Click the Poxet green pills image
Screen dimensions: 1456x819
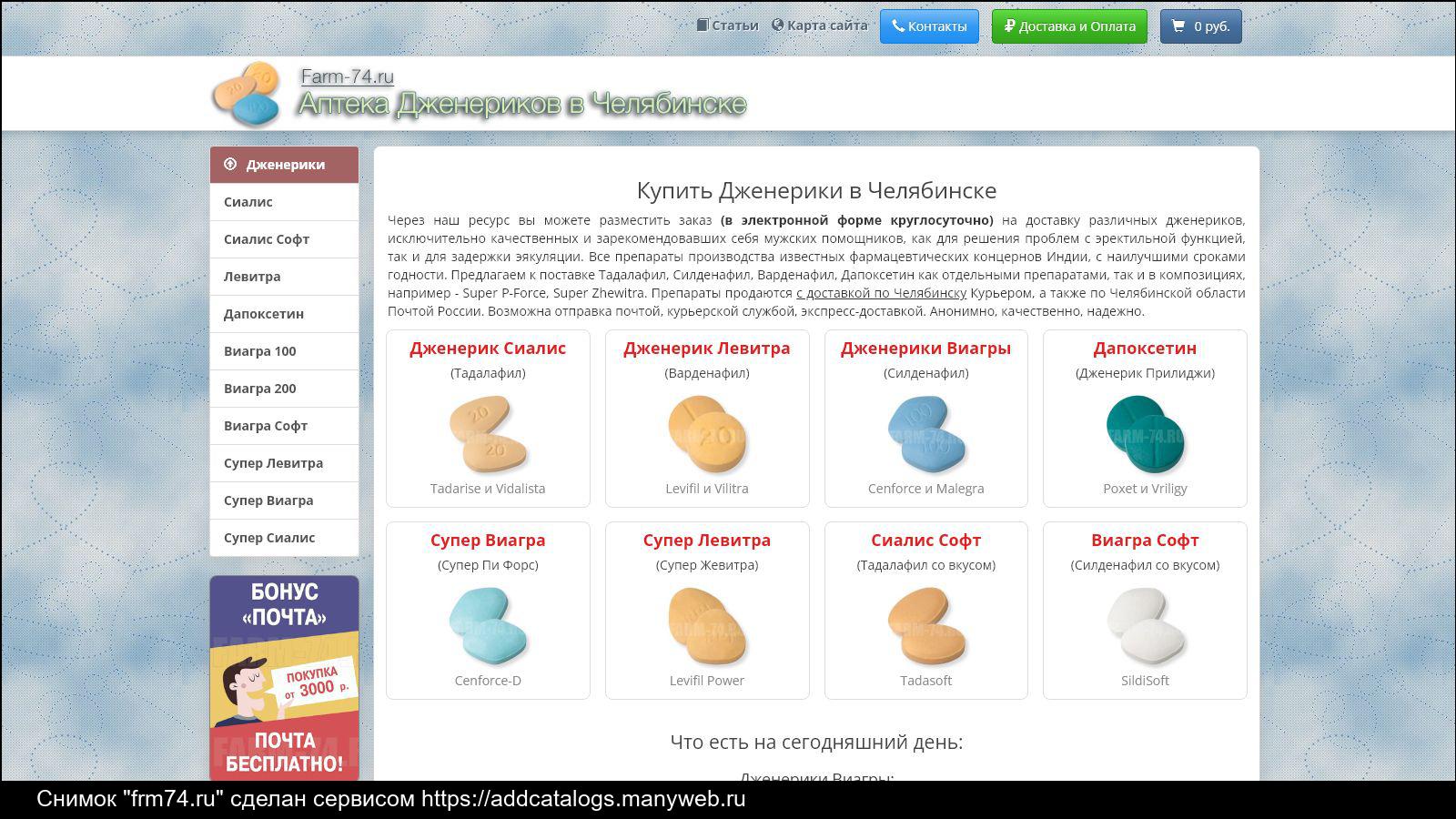point(1145,432)
